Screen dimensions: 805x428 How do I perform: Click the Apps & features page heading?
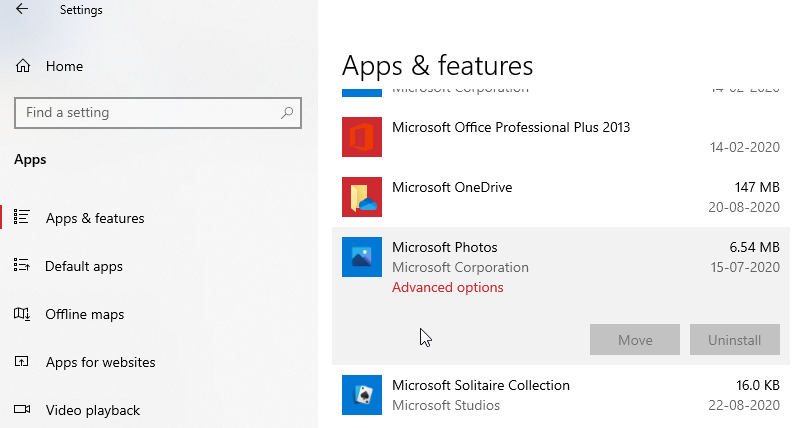coord(437,66)
